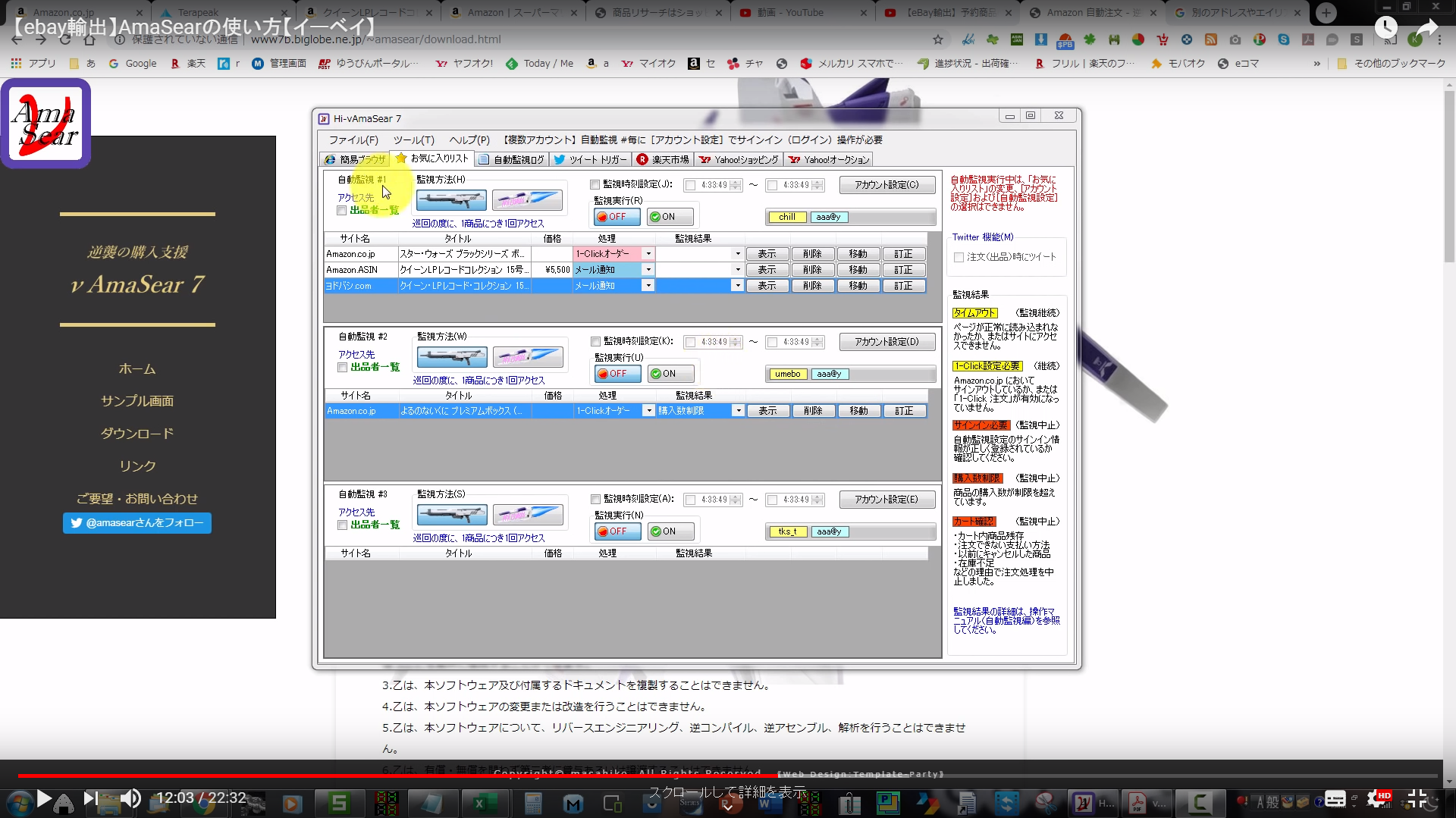Select gun monitoring method in 自動監視 #2
This screenshot has width=1456, height=818.
(452, 357)
